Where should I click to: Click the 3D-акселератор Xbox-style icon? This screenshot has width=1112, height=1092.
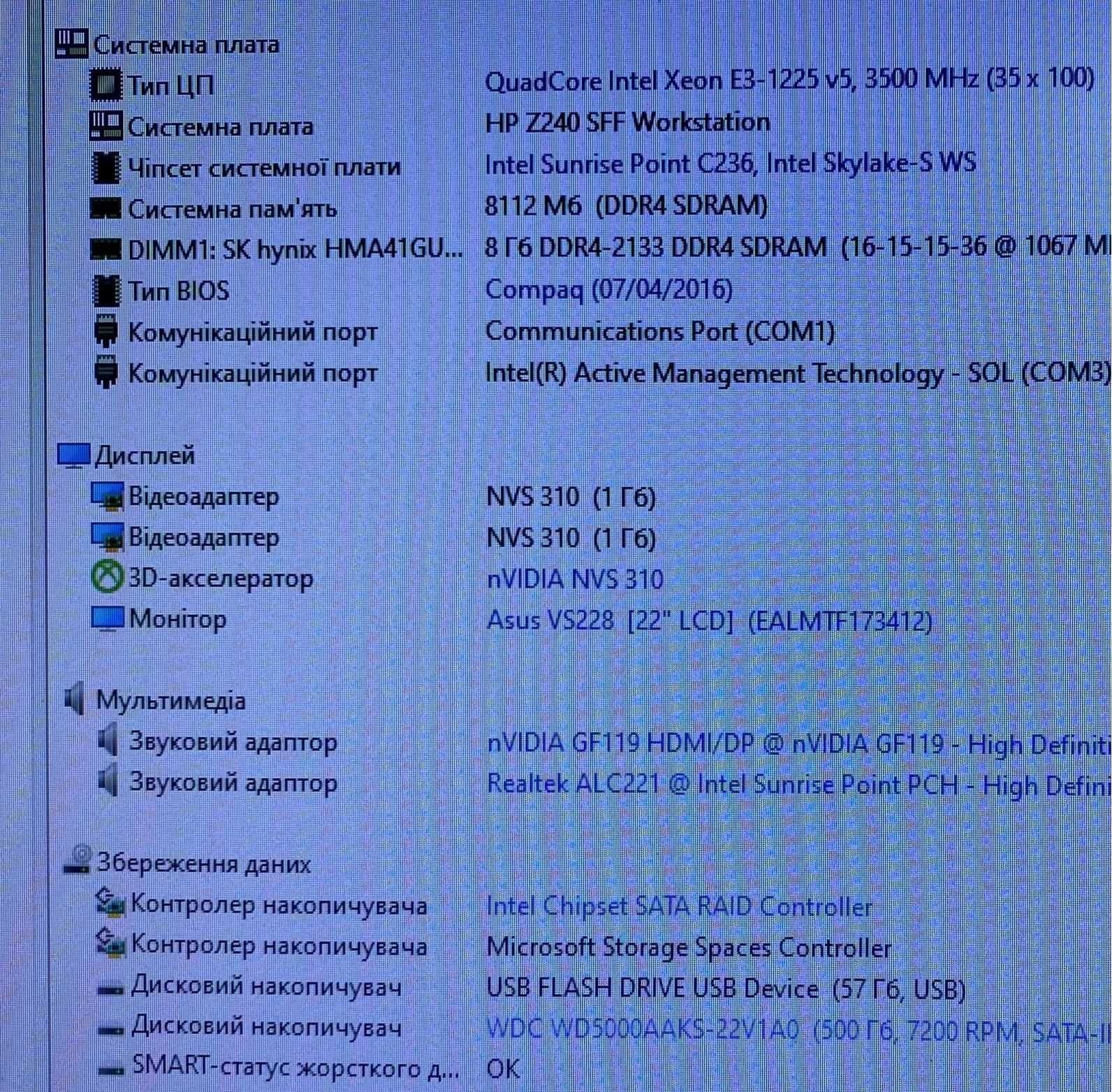108,578
